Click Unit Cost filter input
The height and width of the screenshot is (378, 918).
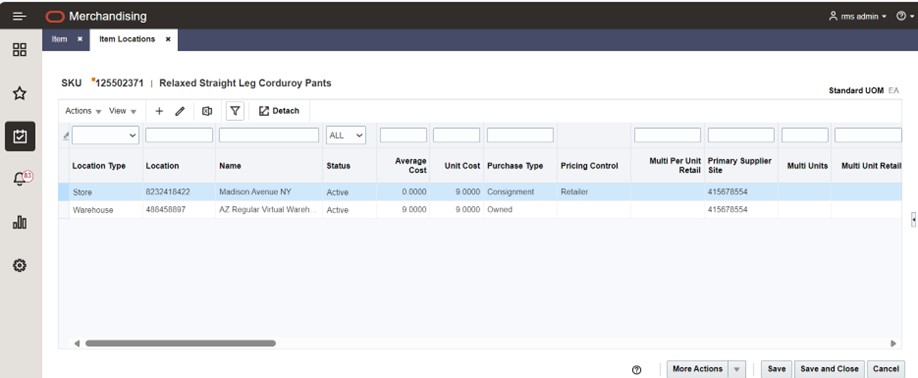(x=457, y=135)
